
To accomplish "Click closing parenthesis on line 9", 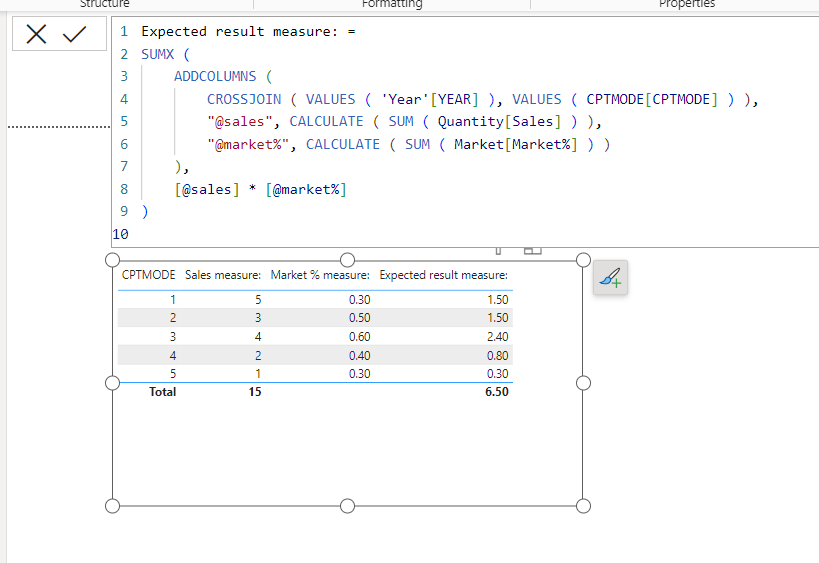I will click(x=145, y=212).
